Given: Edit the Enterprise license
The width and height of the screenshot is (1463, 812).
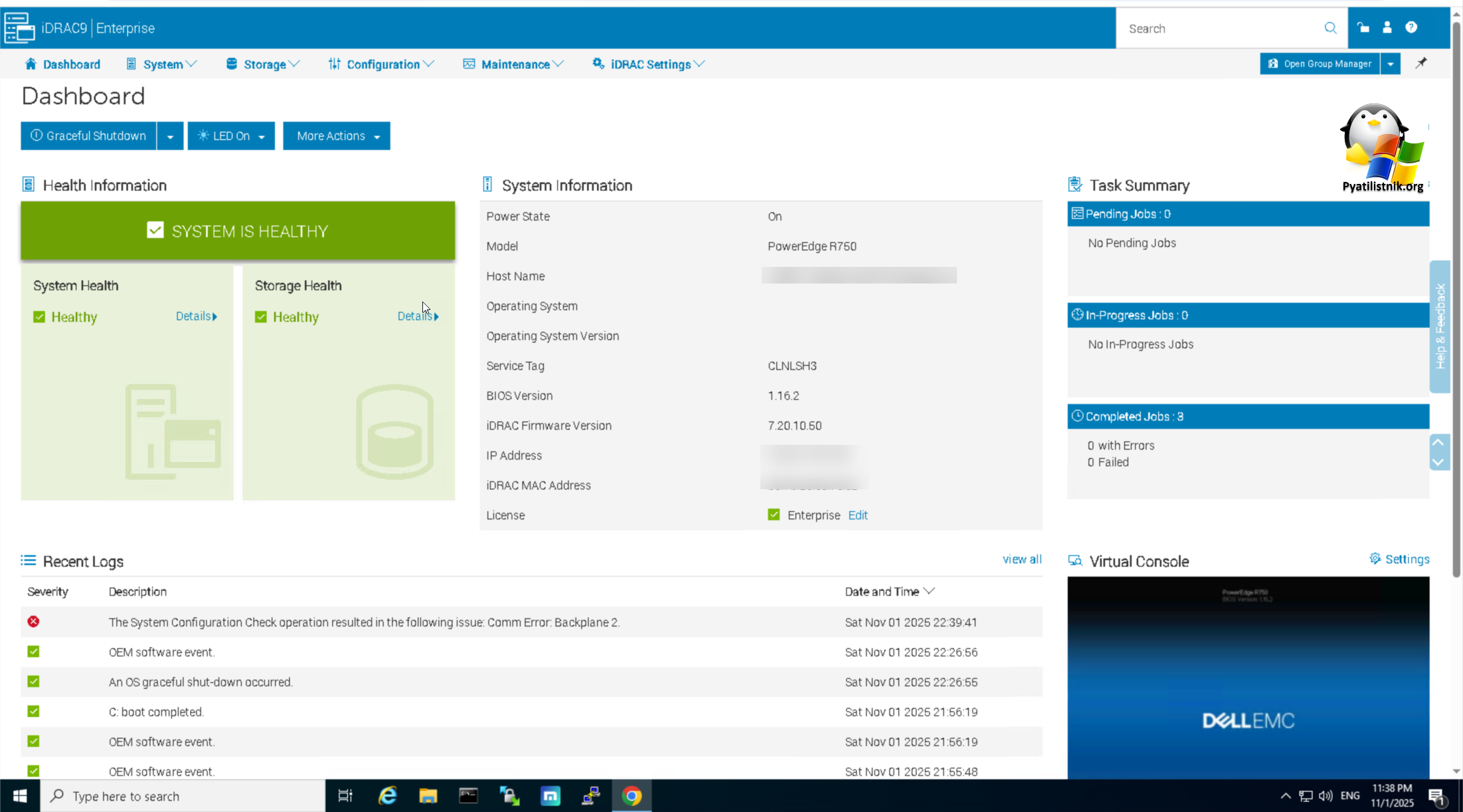Looking at the screenshot, I should point(857,515).
